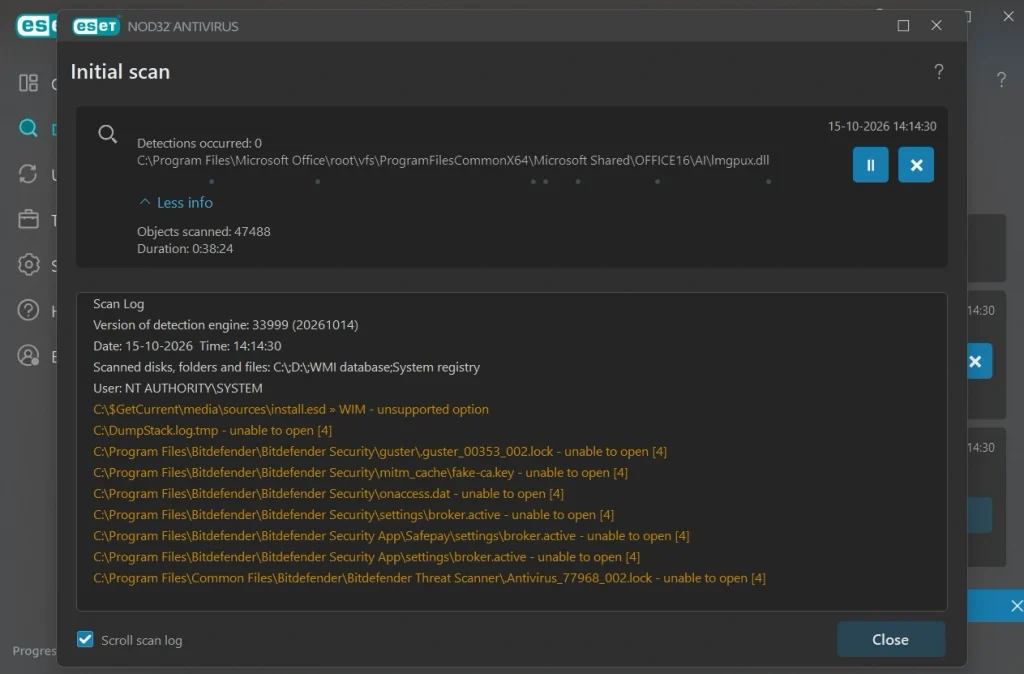The width and height of the screenshot is (1024, 674).
Task: Open help for the Initial scan dialog
Action: (x=938, y=71)
